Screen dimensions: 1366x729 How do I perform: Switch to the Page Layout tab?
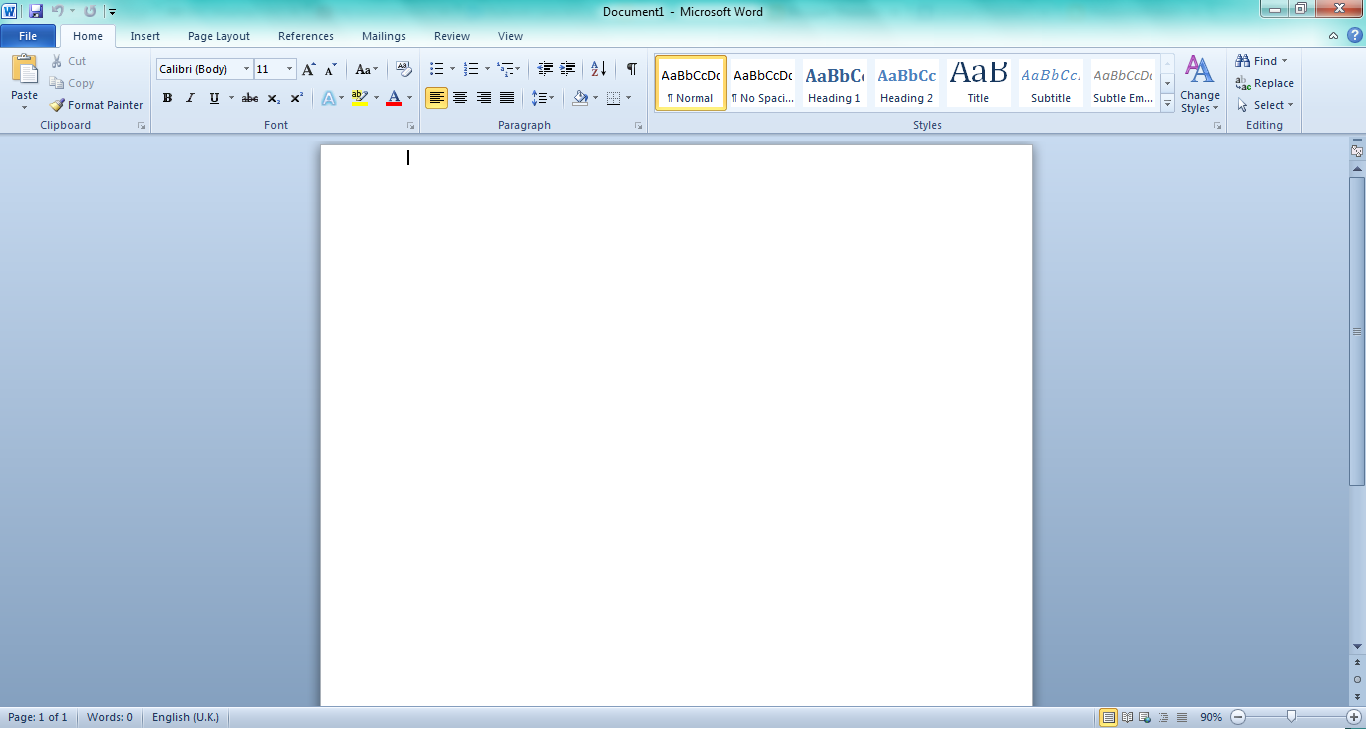coord(219,36)
